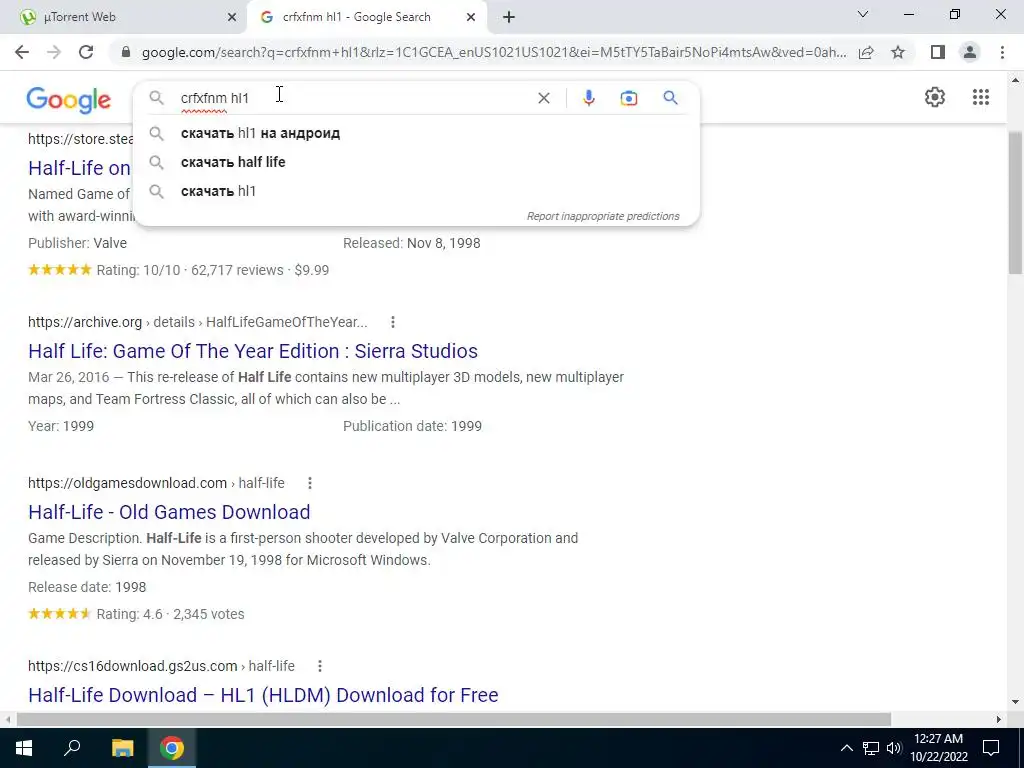This screenshot has width=1024, height=768.
Task: Click the scroll right arrow
Action: click(x=999, y=720)
